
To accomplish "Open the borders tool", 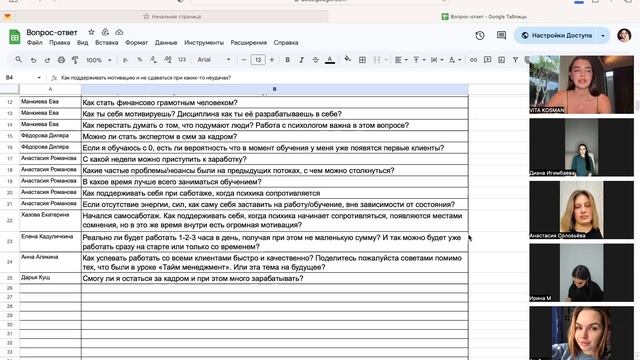I will click(362, 60).
